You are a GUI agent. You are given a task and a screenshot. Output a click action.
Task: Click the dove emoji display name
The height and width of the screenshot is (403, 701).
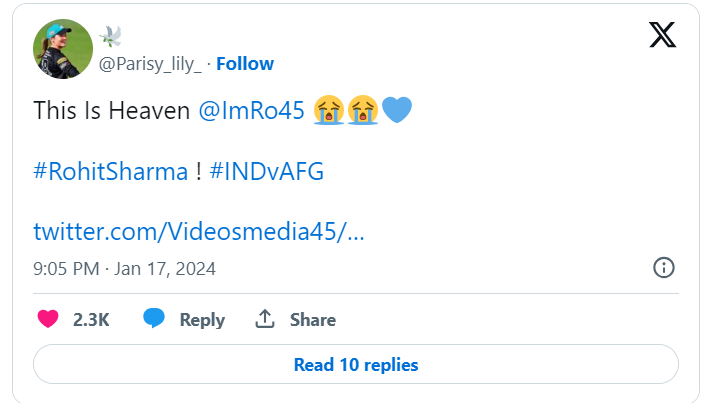pos(111,37)
